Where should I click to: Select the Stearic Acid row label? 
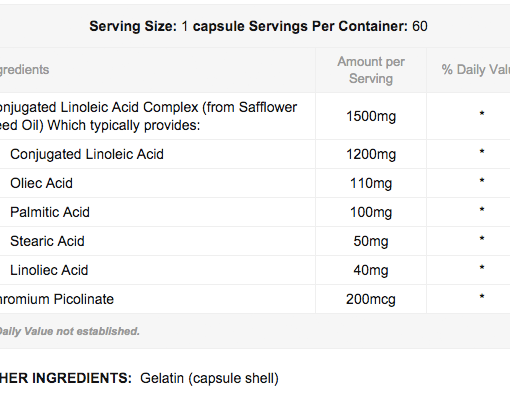coord(47,241)
